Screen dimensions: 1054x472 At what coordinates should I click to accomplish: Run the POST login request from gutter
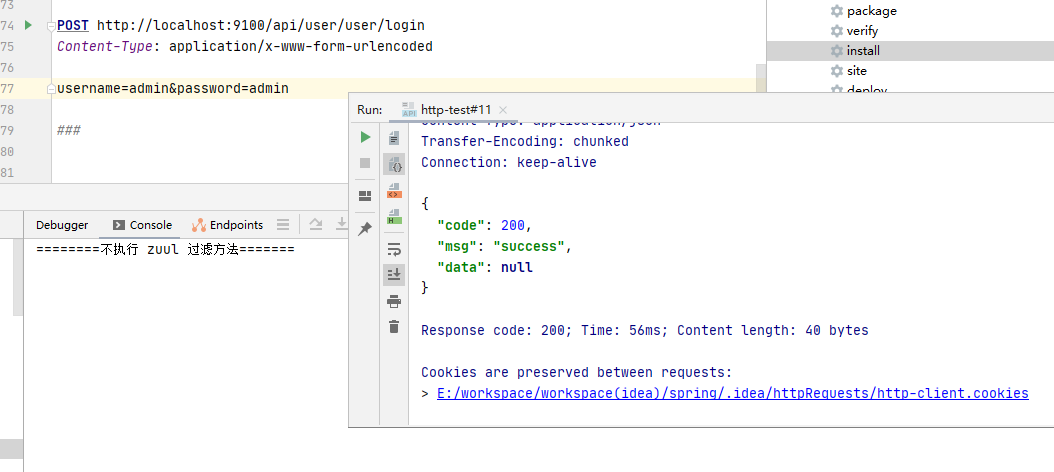(28, 25)
